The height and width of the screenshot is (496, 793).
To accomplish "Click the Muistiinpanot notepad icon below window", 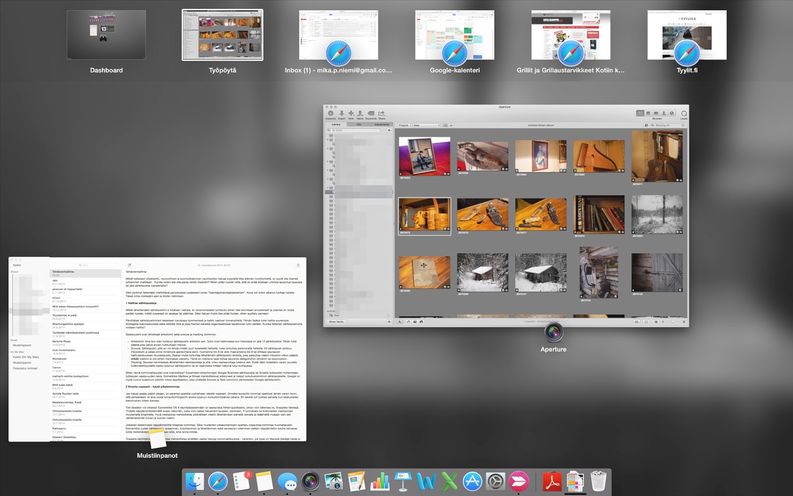I will [158, 439].
